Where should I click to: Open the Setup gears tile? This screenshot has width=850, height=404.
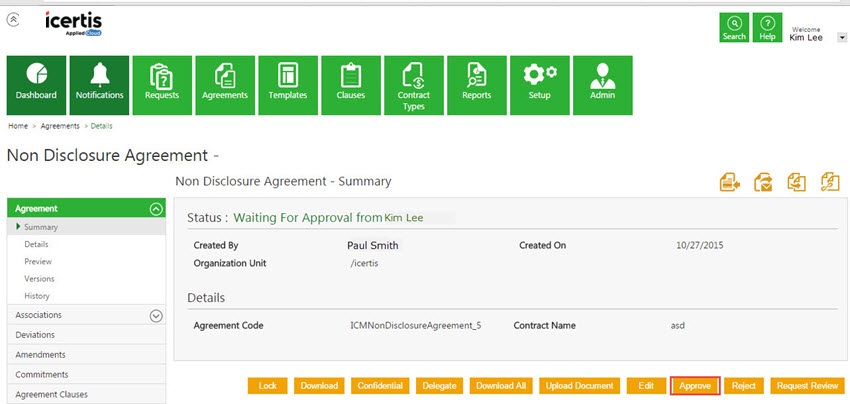click(539, 84)
